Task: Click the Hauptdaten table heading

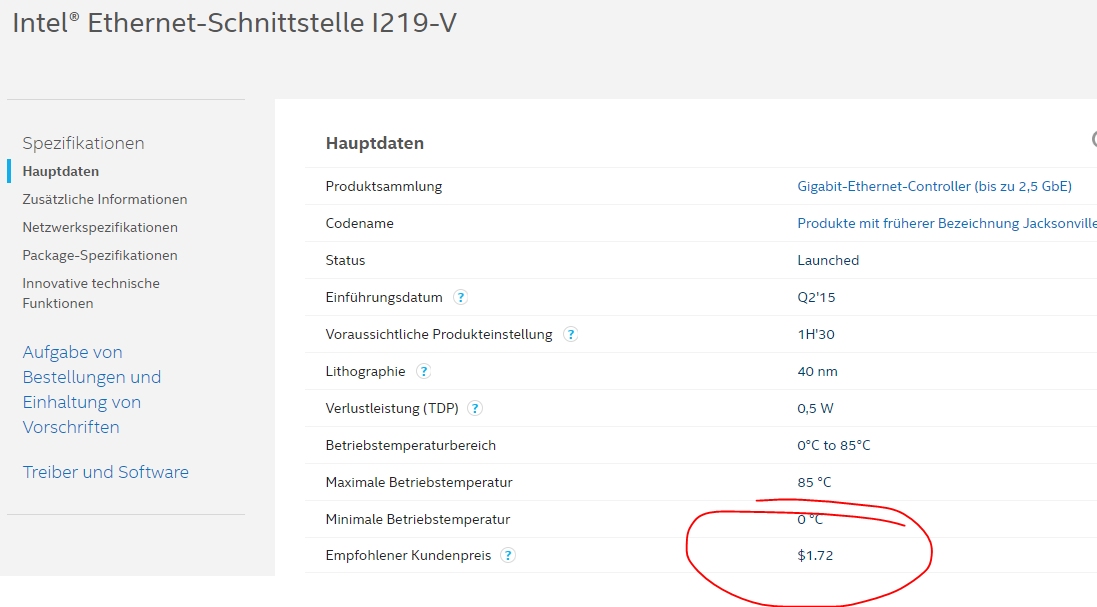Action: click(375, 143)
